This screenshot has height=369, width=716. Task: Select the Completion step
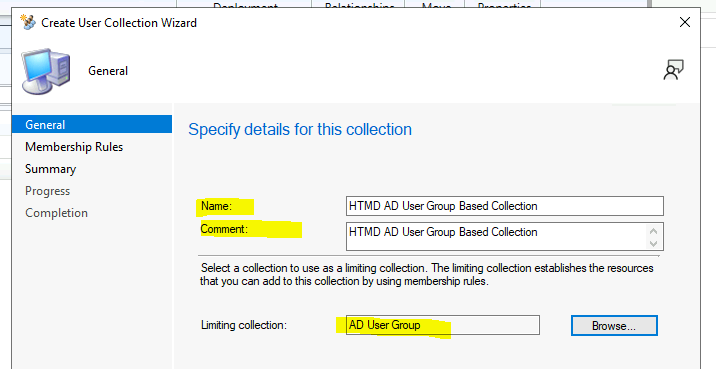click(x=56, y=213)
